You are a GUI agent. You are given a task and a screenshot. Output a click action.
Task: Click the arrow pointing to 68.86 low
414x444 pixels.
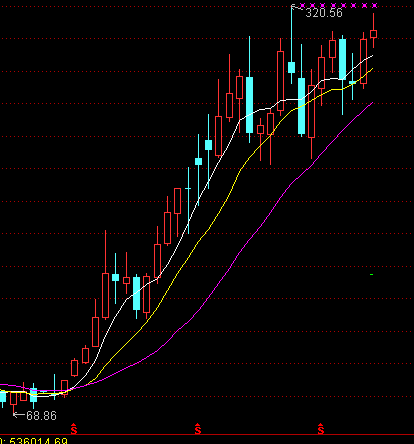point(19,415)
